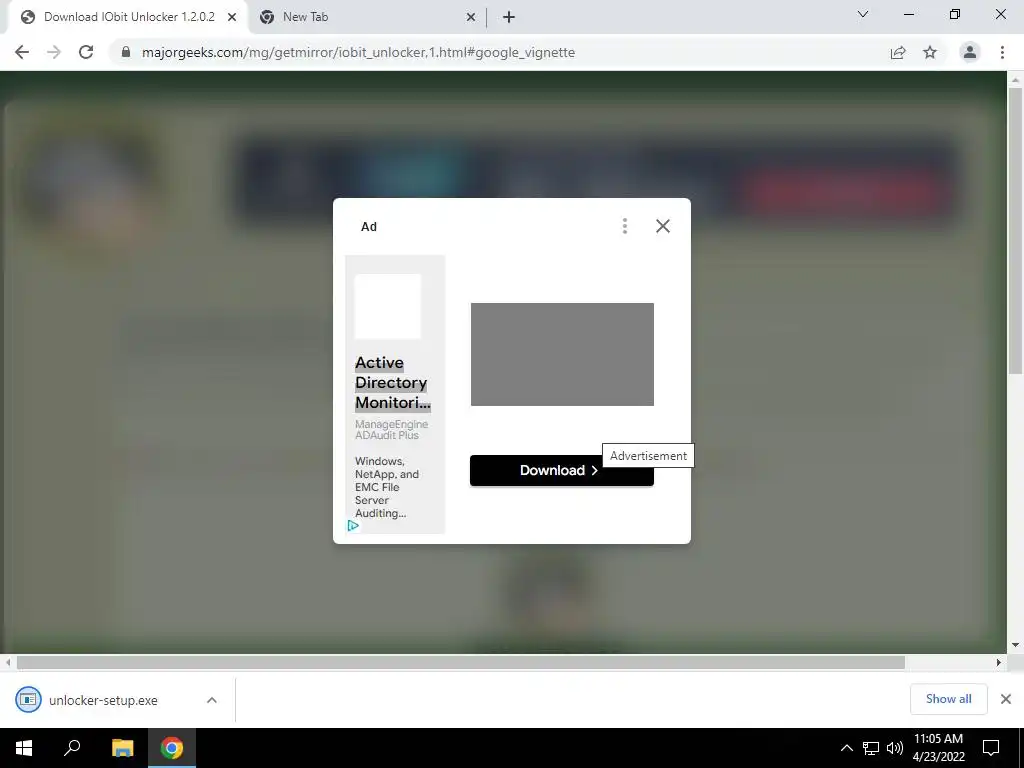The width and height of the screenshot is (1024, 768).
Task: Click unlocker-setup.exe file icon
Action: 28,700
